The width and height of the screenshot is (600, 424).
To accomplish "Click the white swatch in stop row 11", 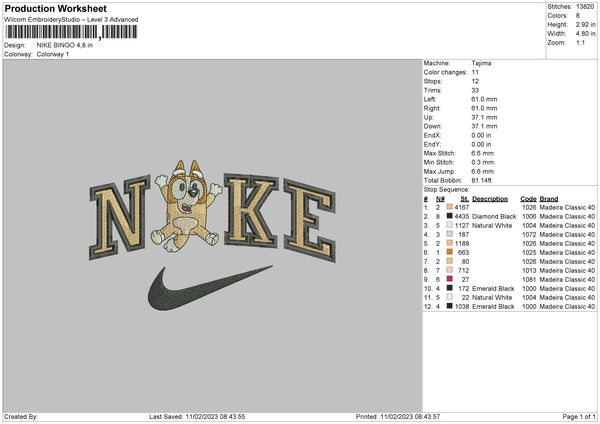I will 450,297.
